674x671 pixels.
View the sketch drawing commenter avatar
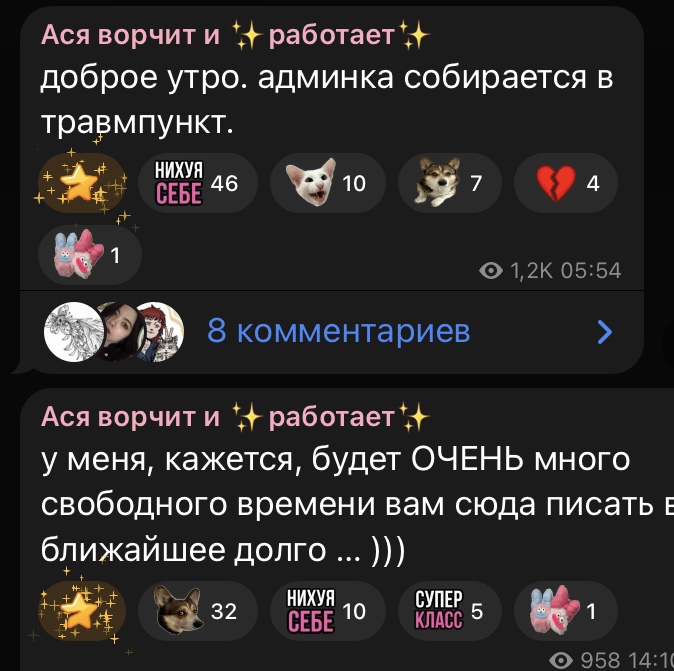[x=74, y=332]
